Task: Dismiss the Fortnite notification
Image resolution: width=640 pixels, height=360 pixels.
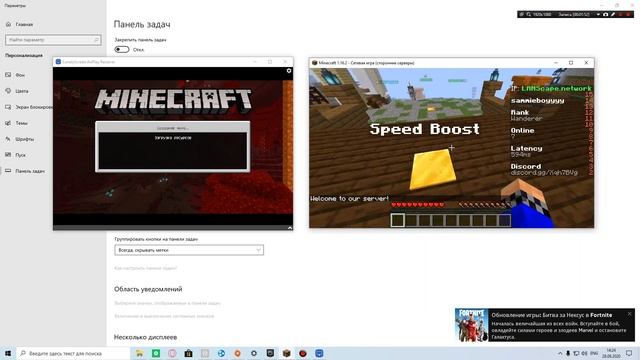Action: pyautogui.click(x=630, y=314)
